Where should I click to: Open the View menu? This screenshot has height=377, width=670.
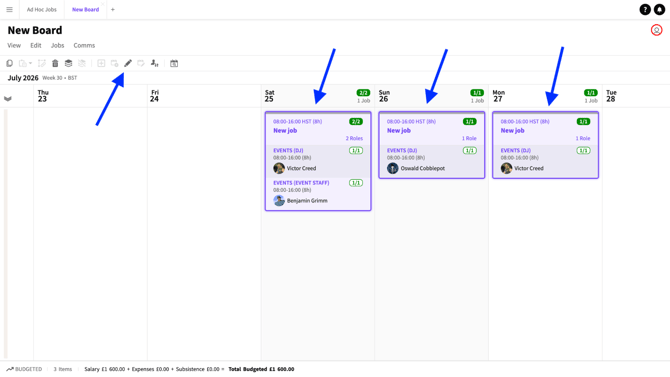coord(14,45)
